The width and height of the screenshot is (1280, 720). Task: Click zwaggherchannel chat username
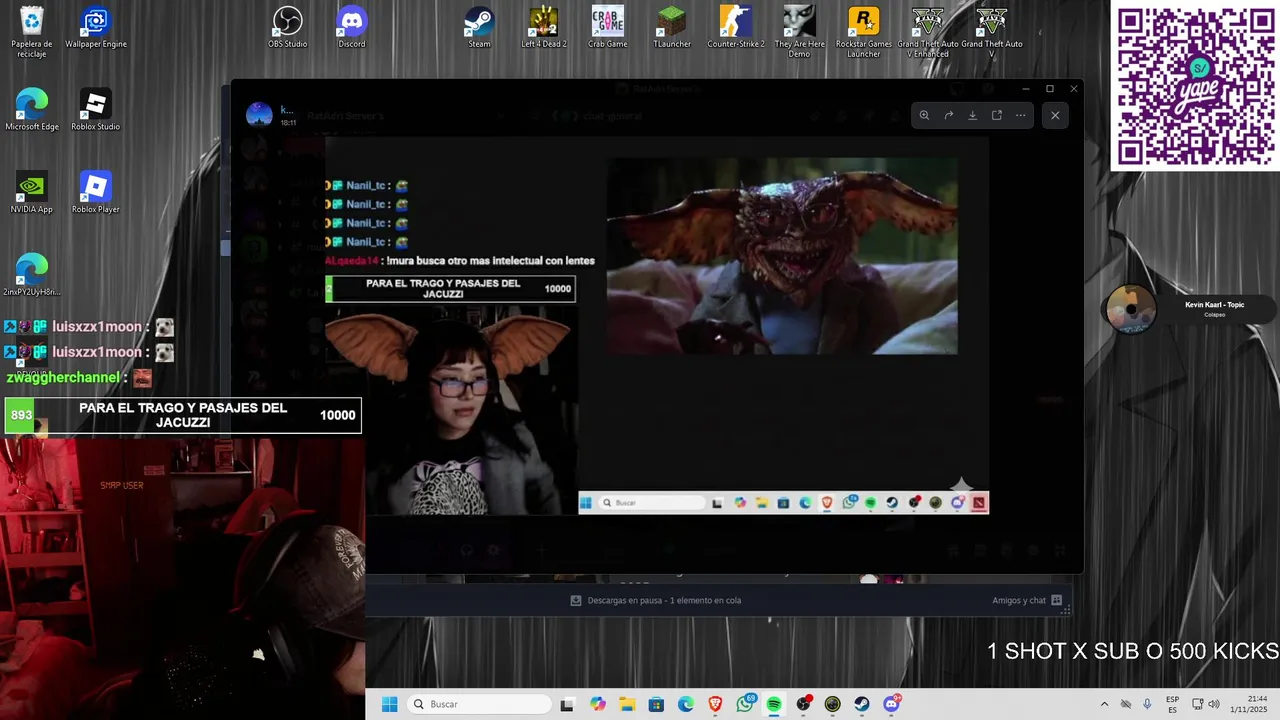(65, 378)
